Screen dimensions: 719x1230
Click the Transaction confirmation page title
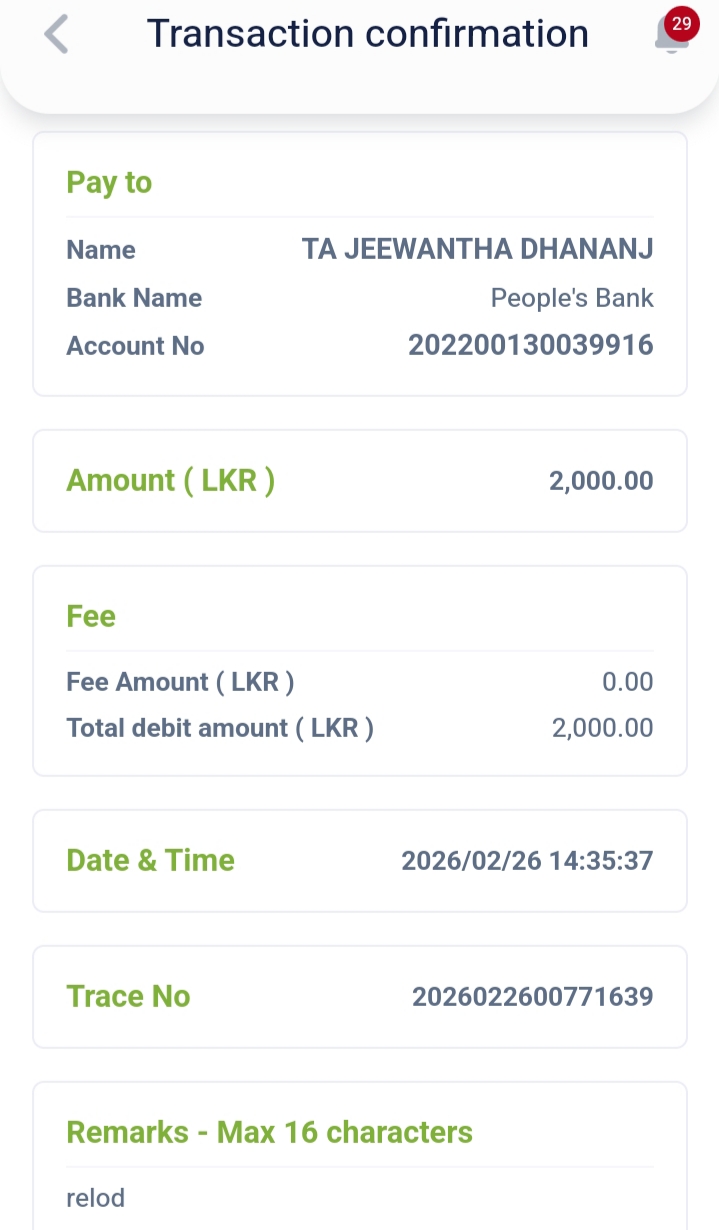coord(367,34)
